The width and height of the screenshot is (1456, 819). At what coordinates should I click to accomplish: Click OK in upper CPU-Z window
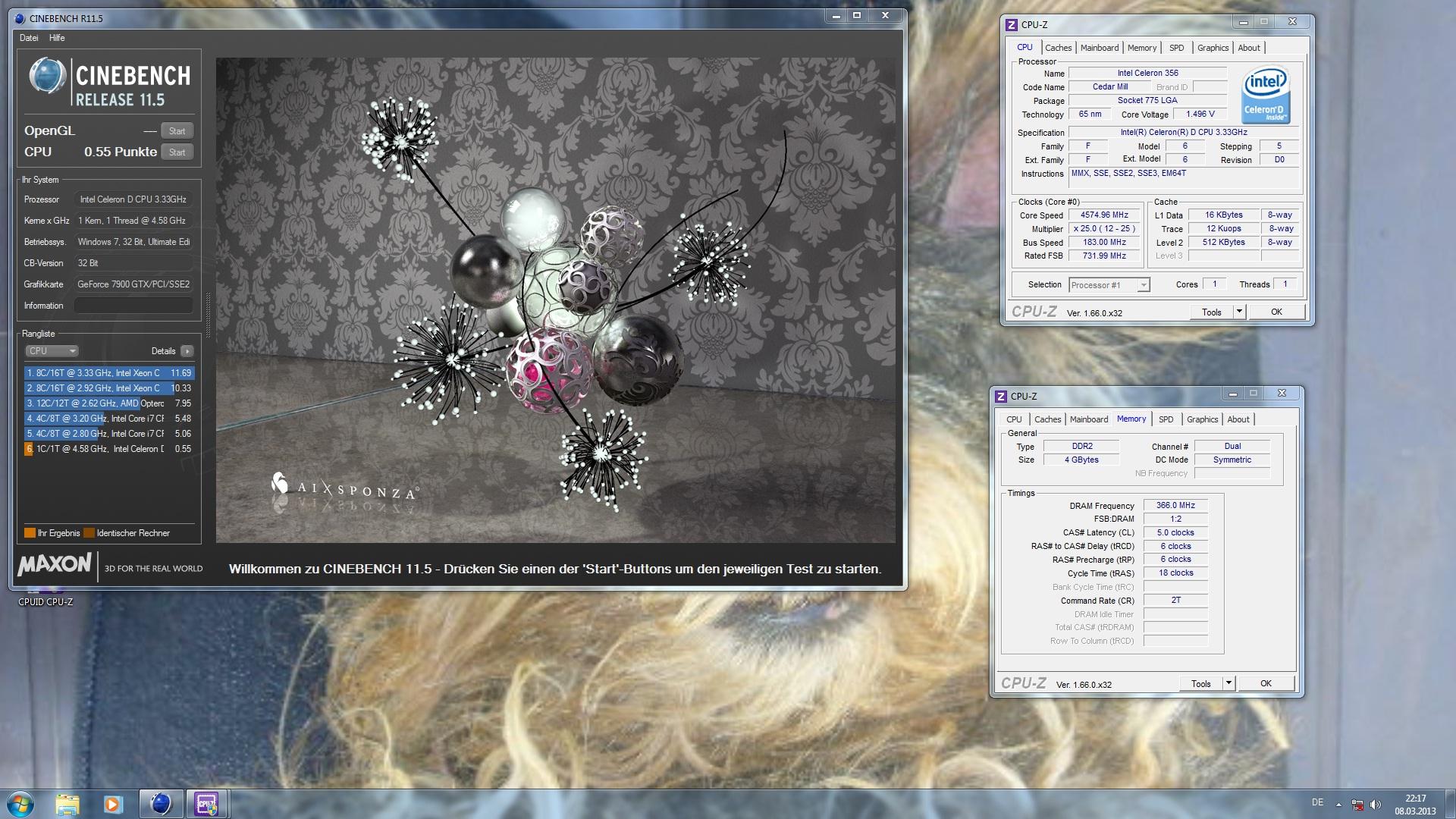click(1276, 312)
